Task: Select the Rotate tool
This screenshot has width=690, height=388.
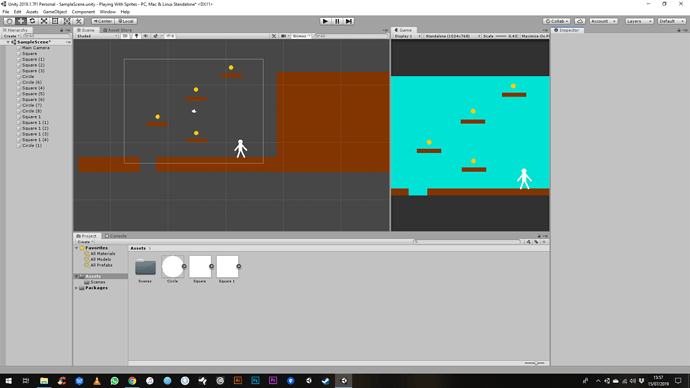Action: point(32,21)
